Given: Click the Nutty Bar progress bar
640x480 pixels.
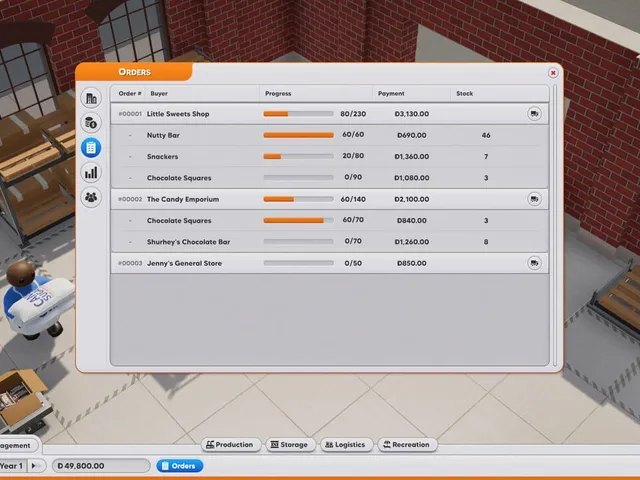Looking at the screenshot, I should [298, 135].
